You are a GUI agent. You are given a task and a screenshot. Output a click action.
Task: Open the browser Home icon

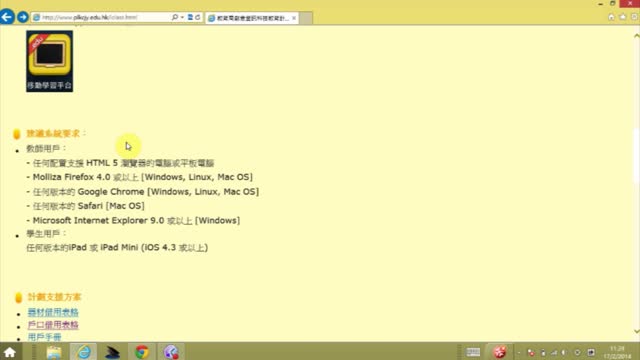(611, 17)
